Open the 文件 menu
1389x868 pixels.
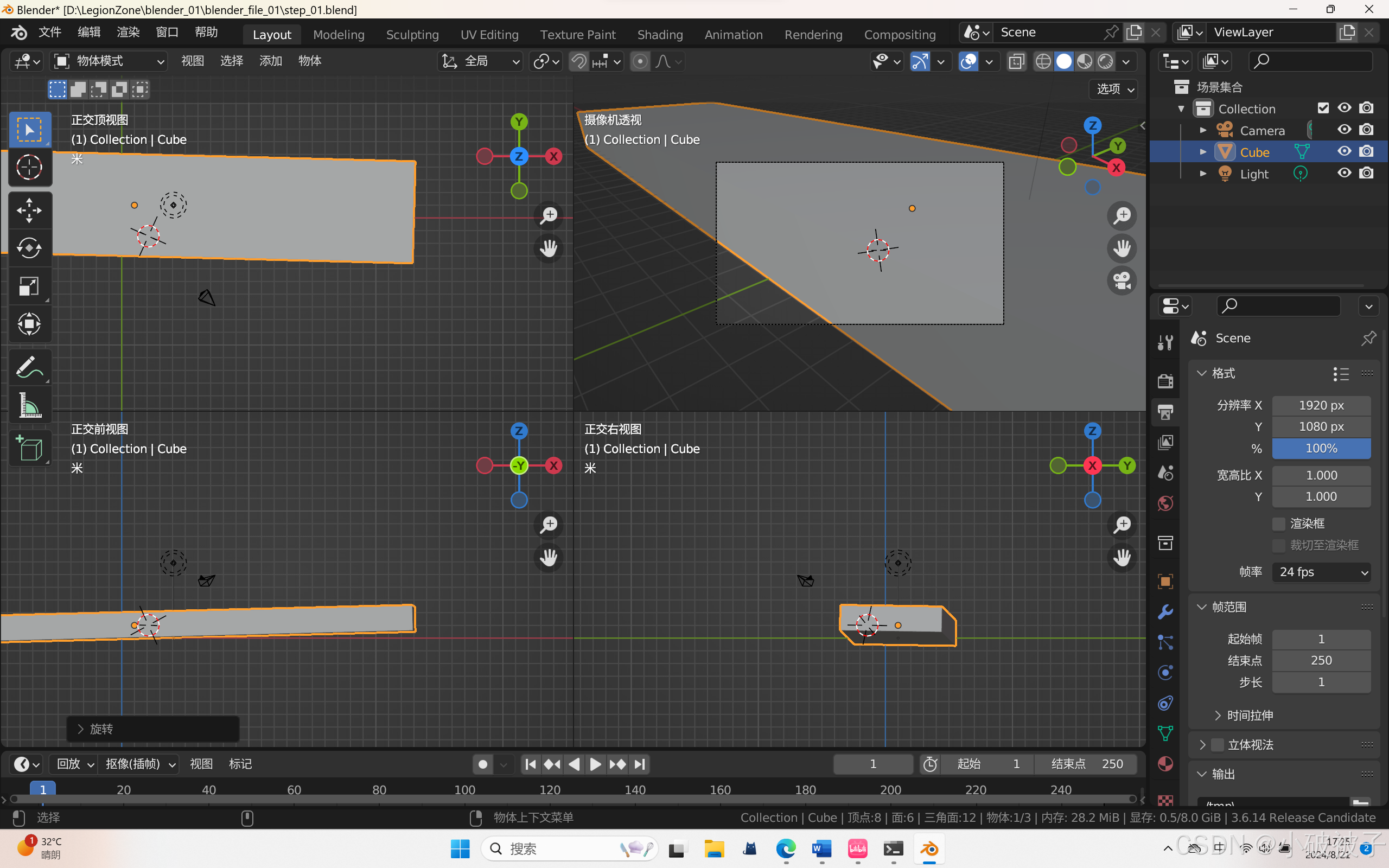49,32
